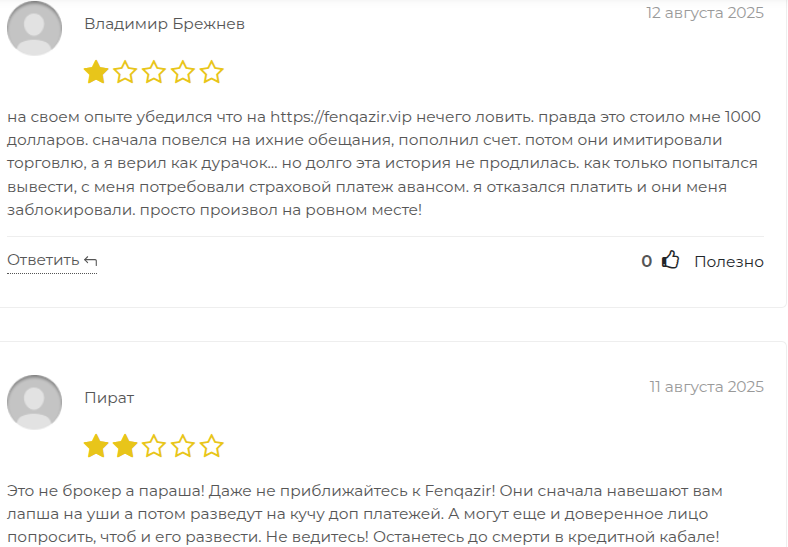
Task: Click the date 12 августа 2025
Action: point(705,13)
